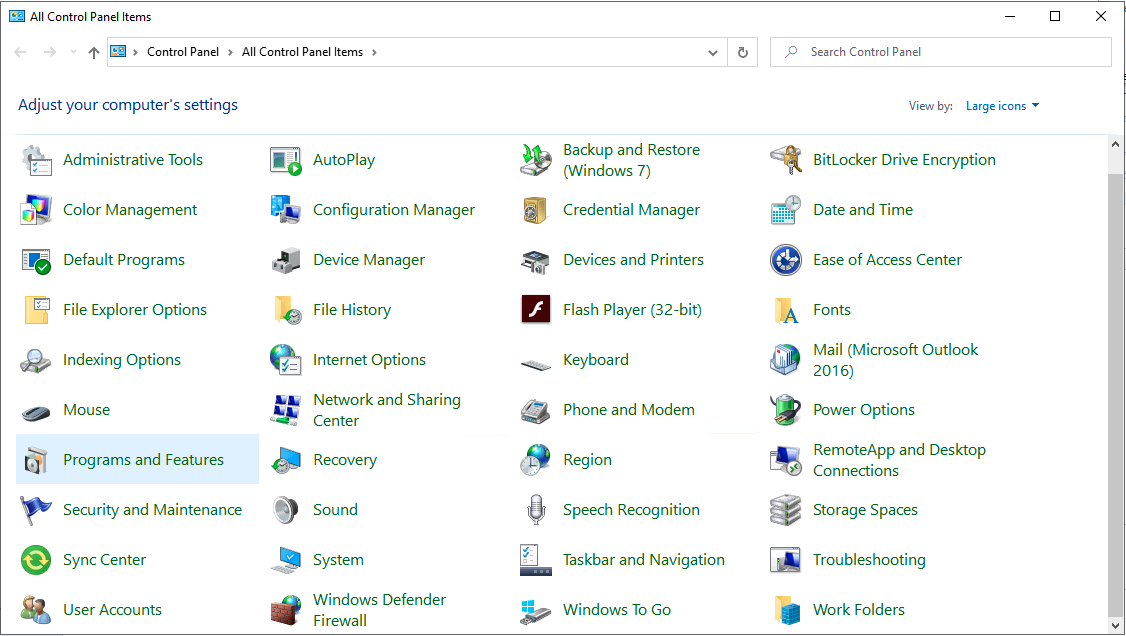The image size is (1126, 636).
Task: Open the Sync Center icon
Action: 36,560
